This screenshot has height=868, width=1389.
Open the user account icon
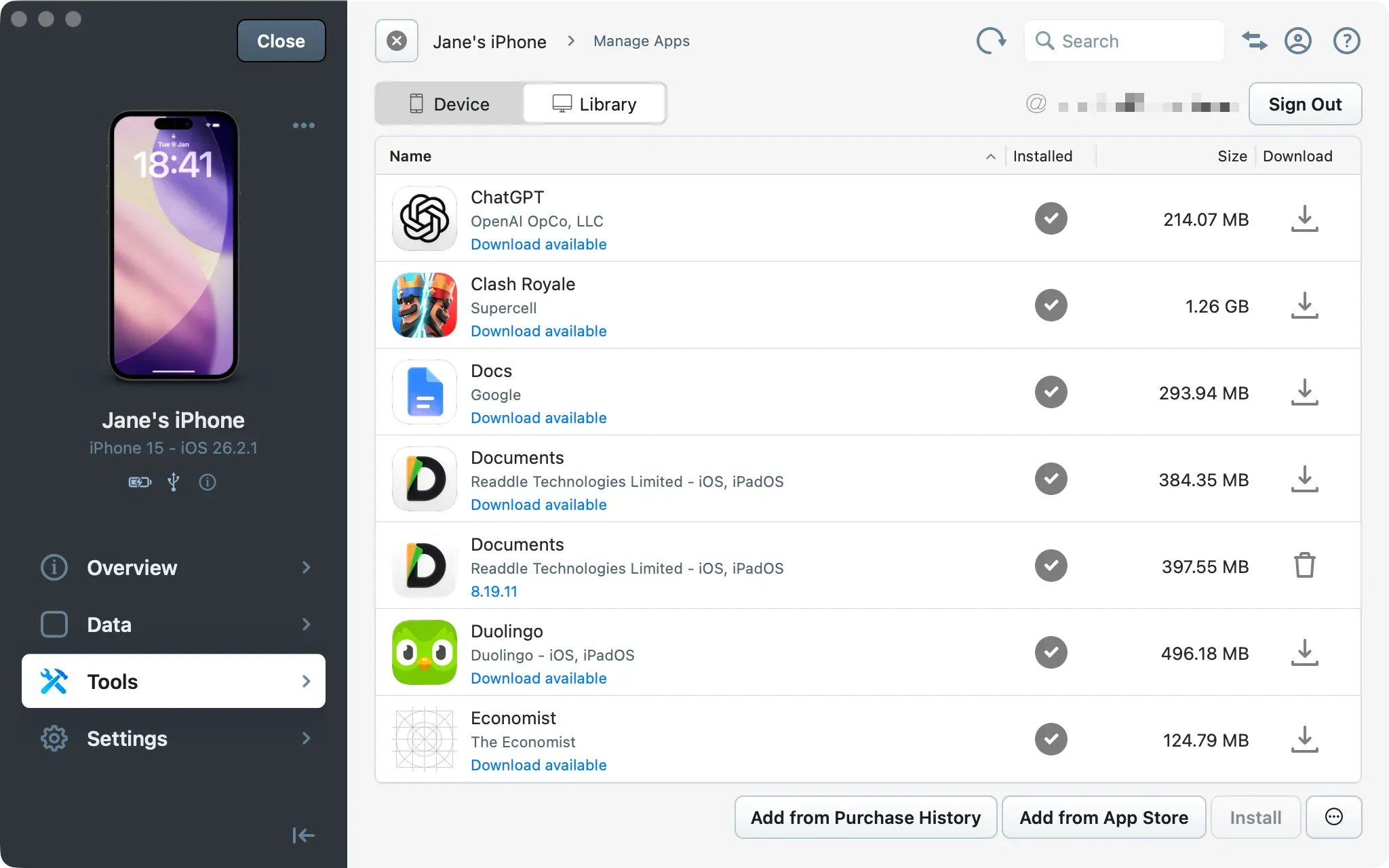1297,41
